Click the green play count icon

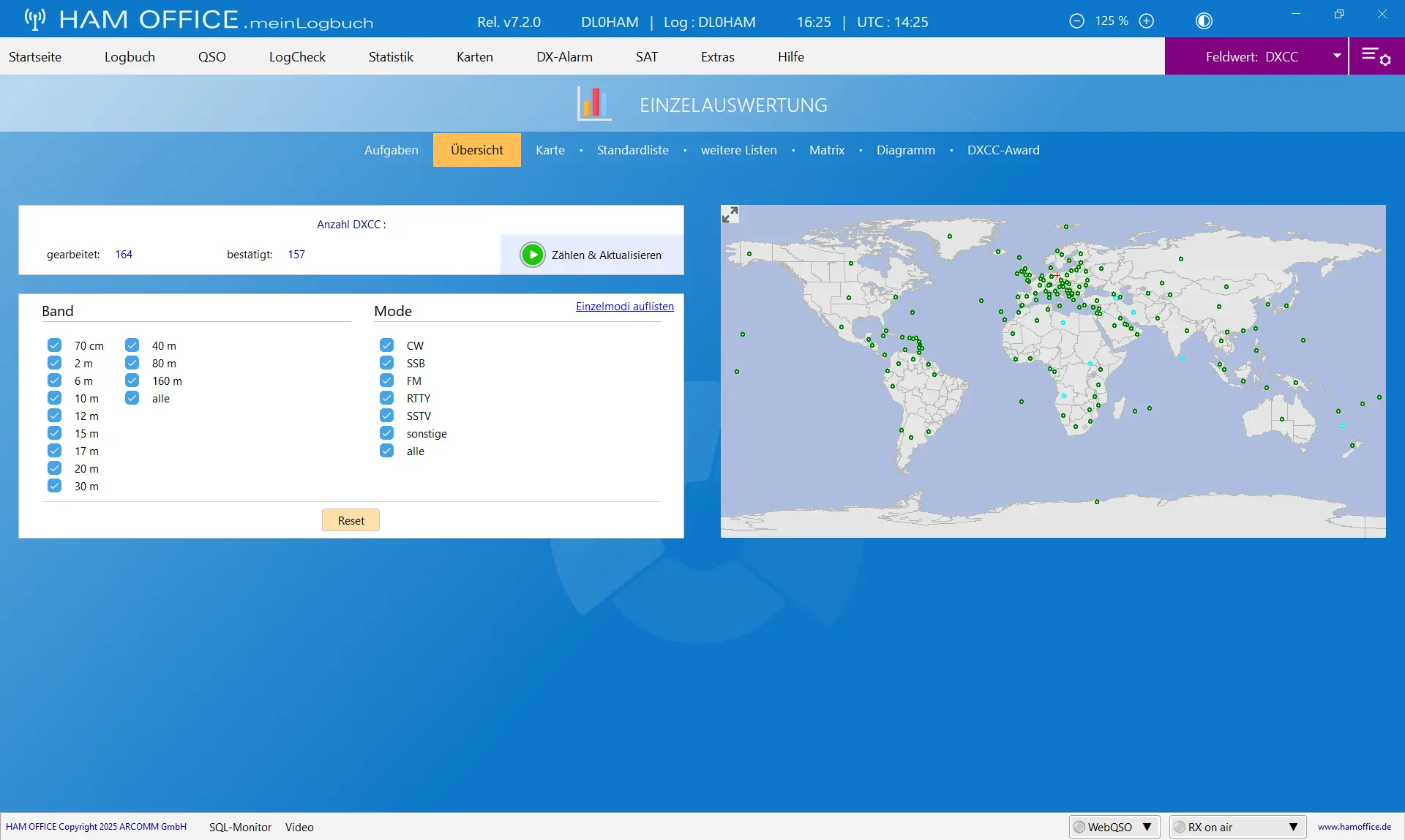[533, 255]
